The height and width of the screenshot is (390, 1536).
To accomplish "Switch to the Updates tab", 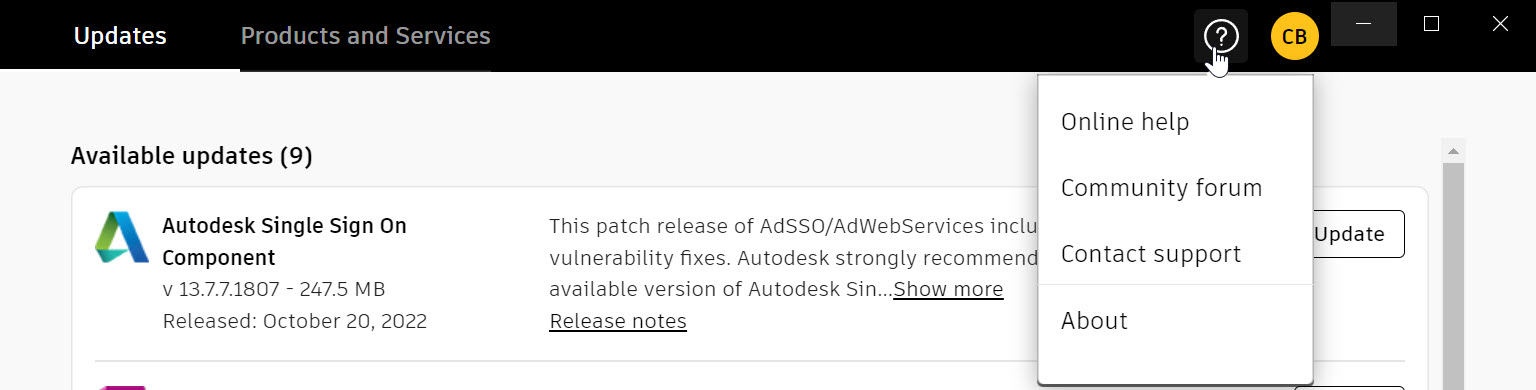I will click(x=120, y=36).
